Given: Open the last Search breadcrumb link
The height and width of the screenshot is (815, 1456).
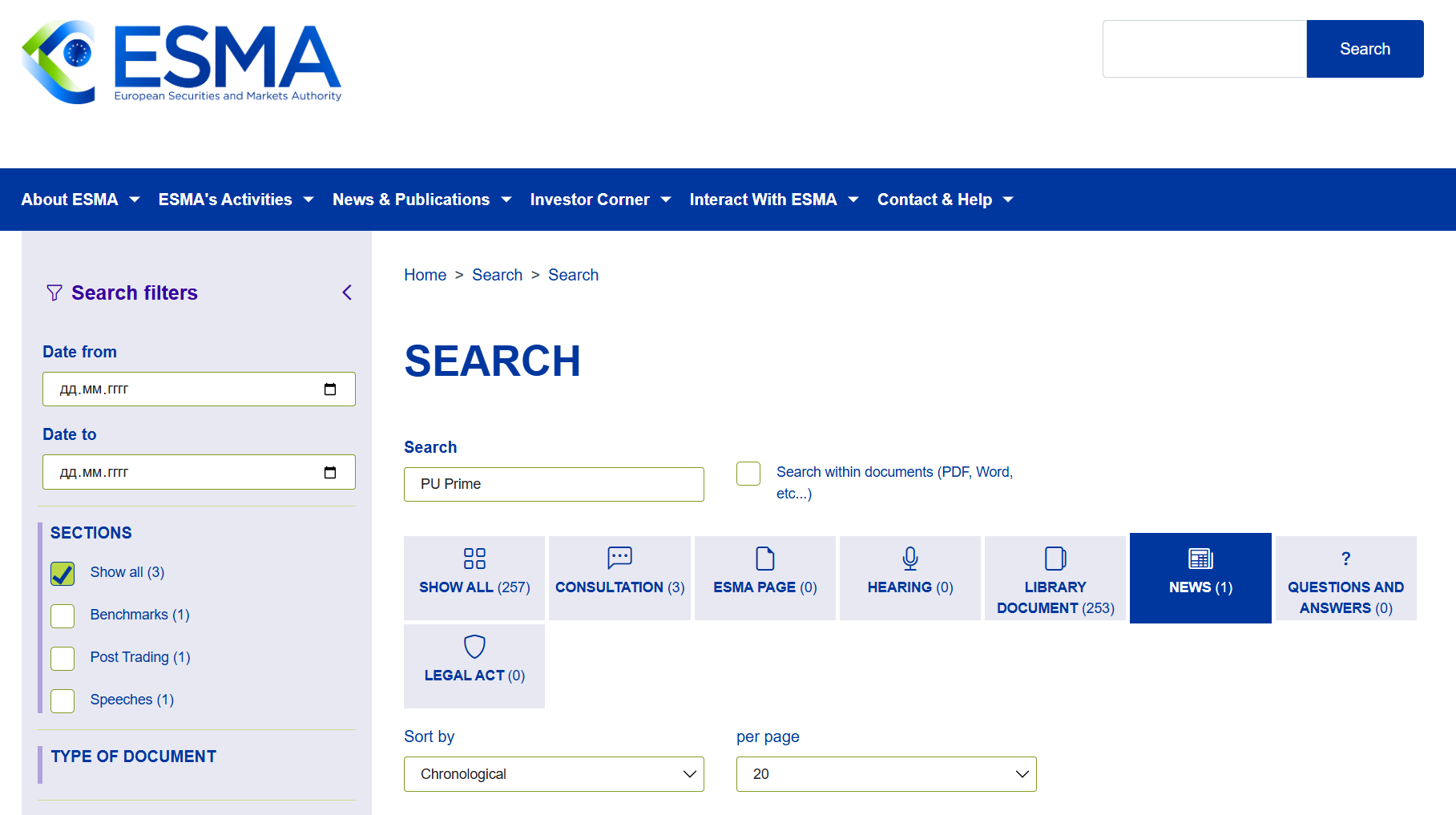Looking at the screenshot, I should click(x=574, y=275).
